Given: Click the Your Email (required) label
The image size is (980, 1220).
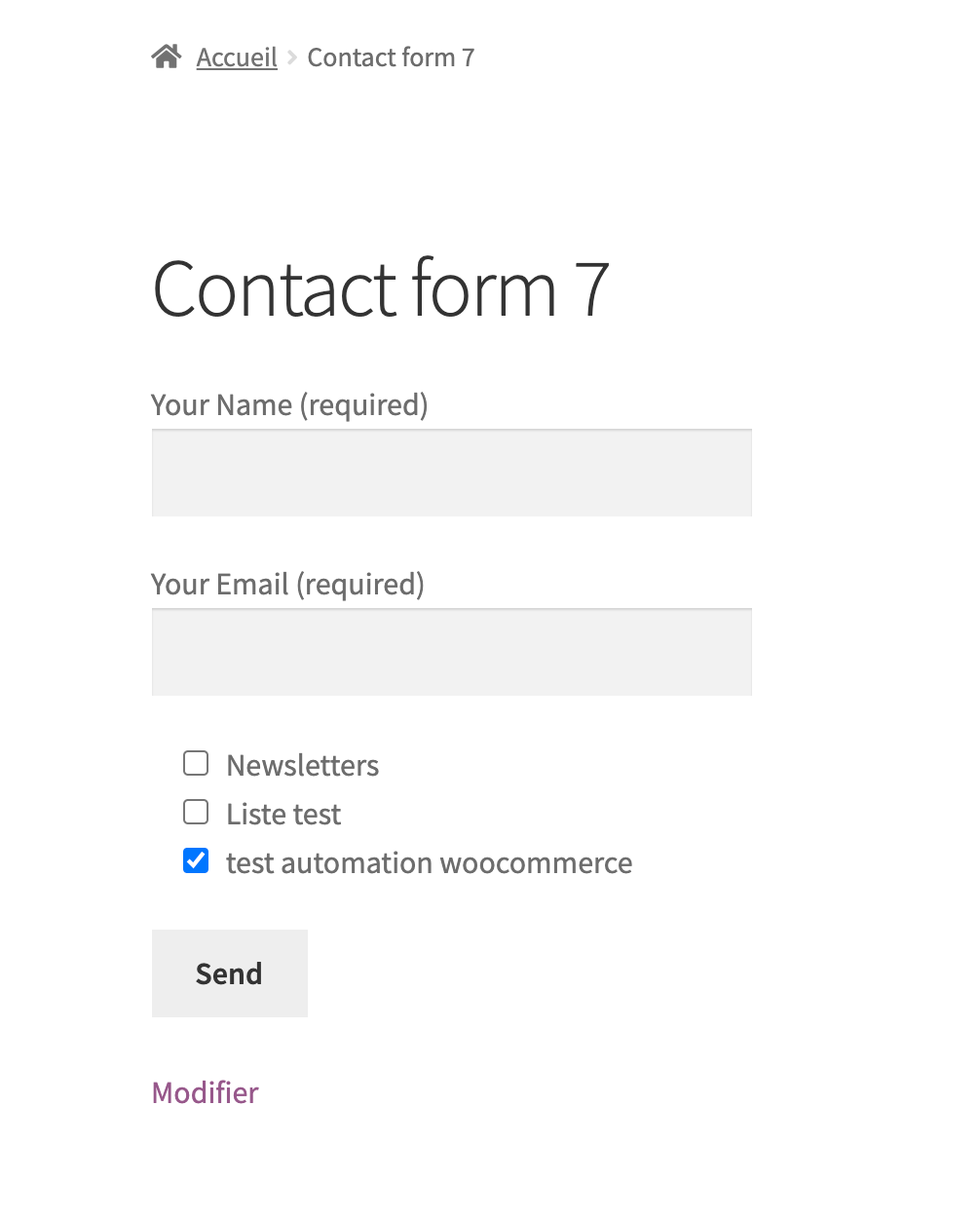Looking at the screenshot, I should point(288,584).
